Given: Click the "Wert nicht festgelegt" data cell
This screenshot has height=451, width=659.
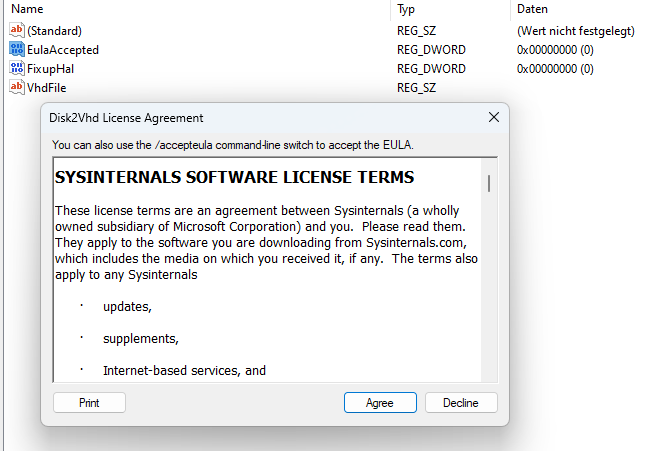Looking at the screenshot, I should point(575,31).
